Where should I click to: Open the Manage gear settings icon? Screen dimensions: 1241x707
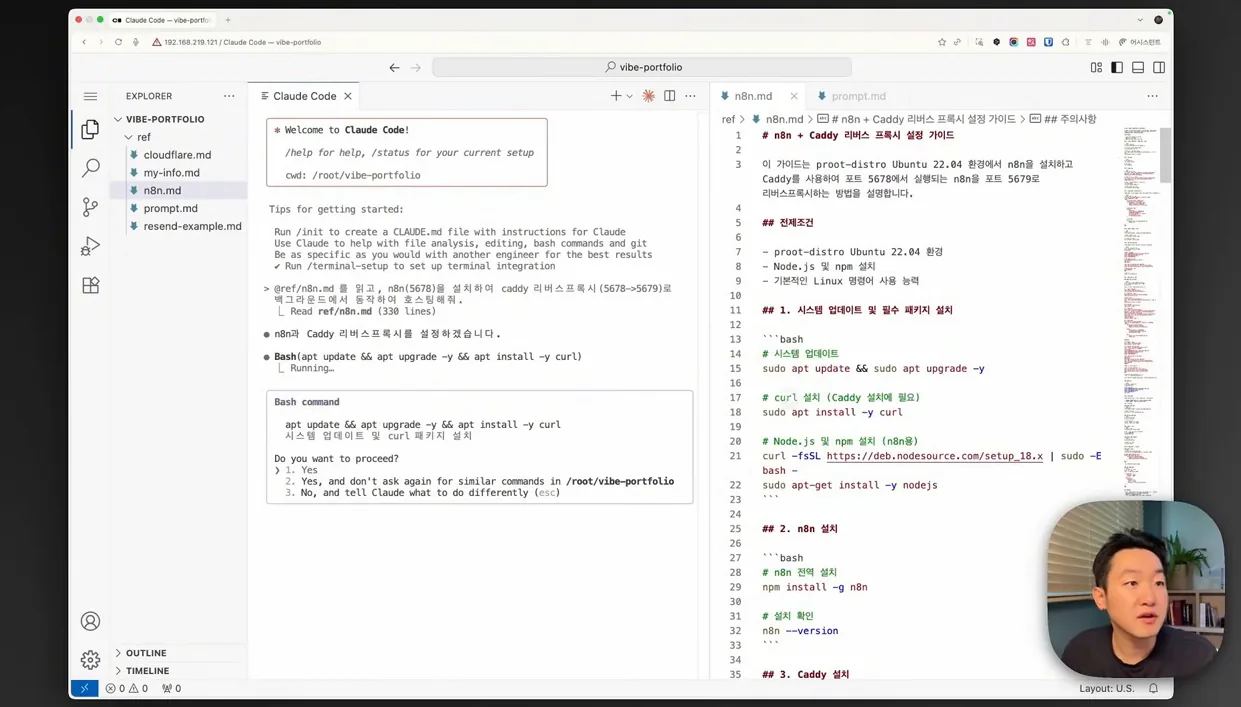pos(90,659)
